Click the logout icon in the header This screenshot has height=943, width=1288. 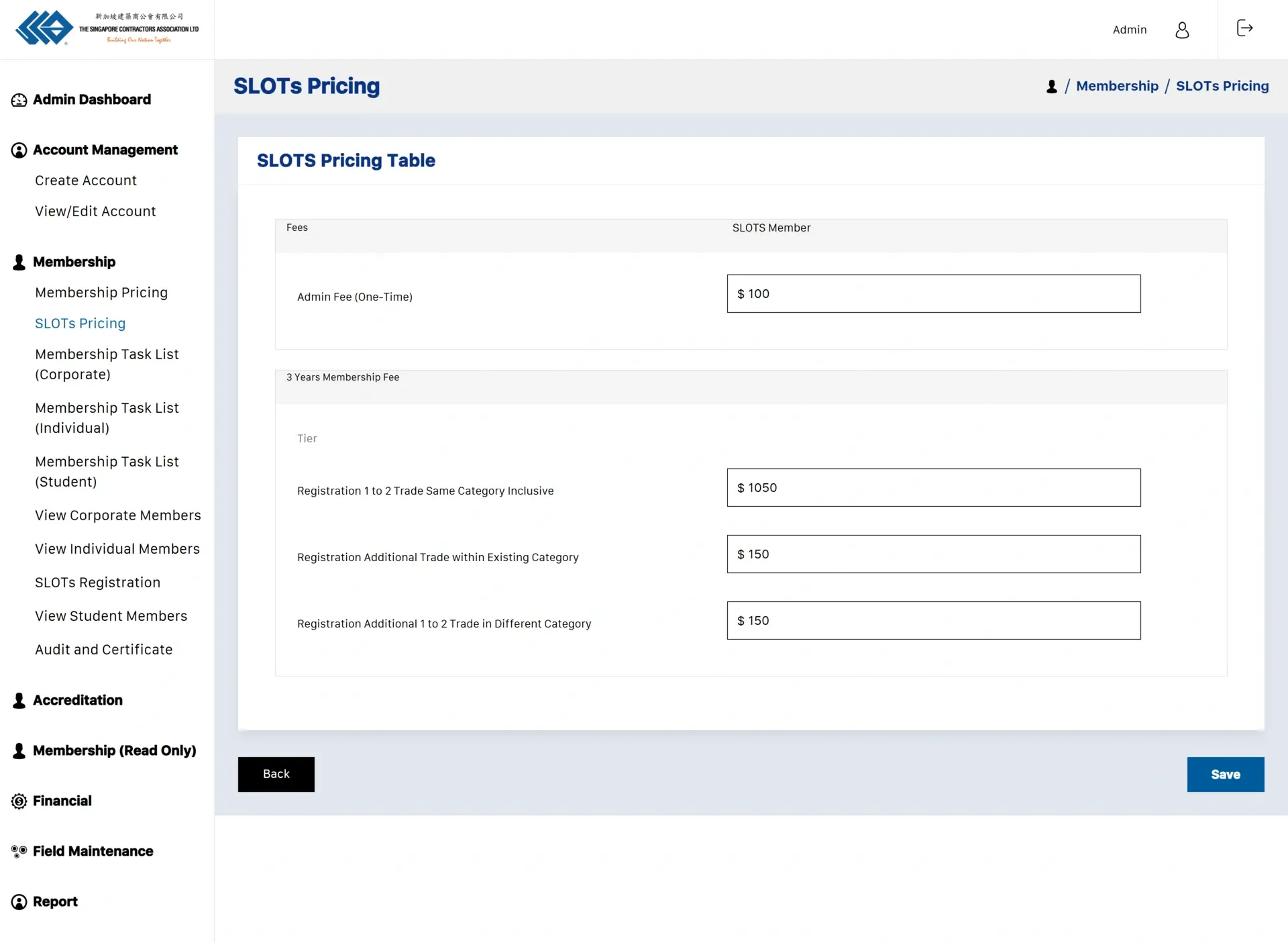[x=1244, y=28]
